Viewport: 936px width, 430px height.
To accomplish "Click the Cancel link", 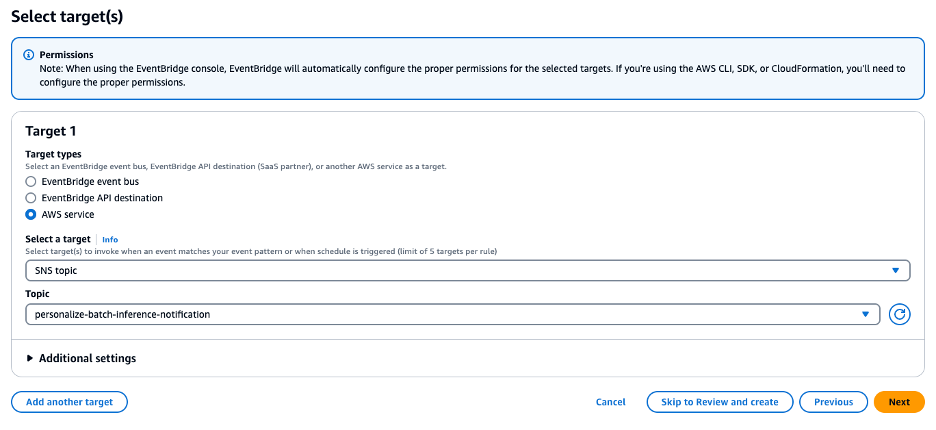I will coord(610,402).
